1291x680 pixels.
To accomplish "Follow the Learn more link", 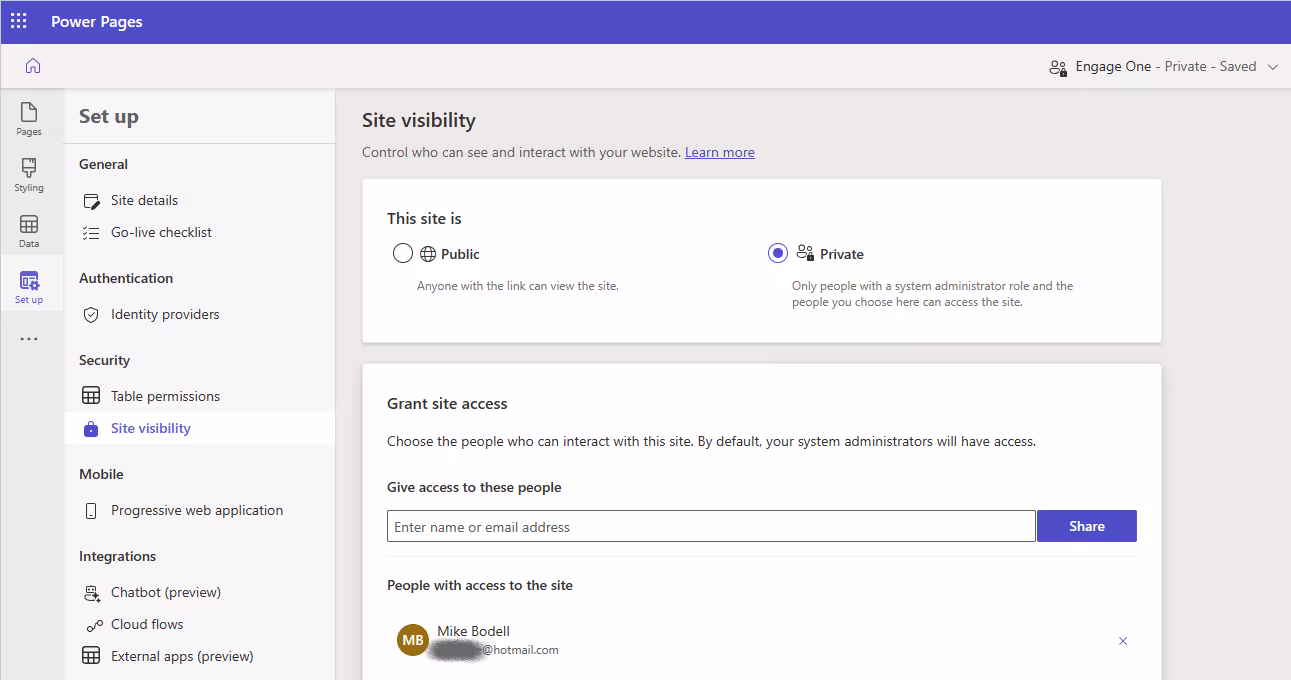I will [x=720, y=152].
